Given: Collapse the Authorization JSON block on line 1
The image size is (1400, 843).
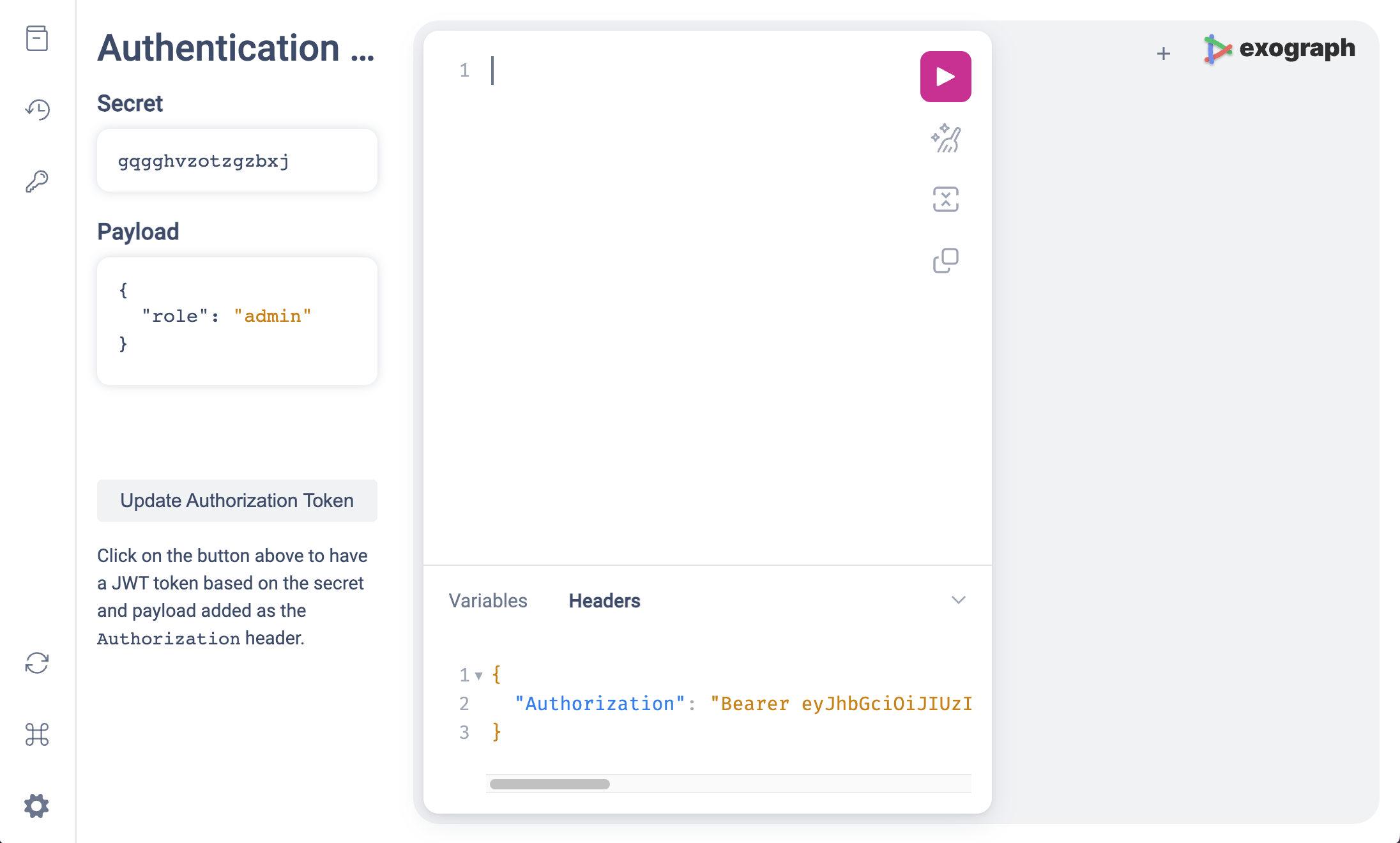Looking at the screenshot, I should tap(478, 674).
